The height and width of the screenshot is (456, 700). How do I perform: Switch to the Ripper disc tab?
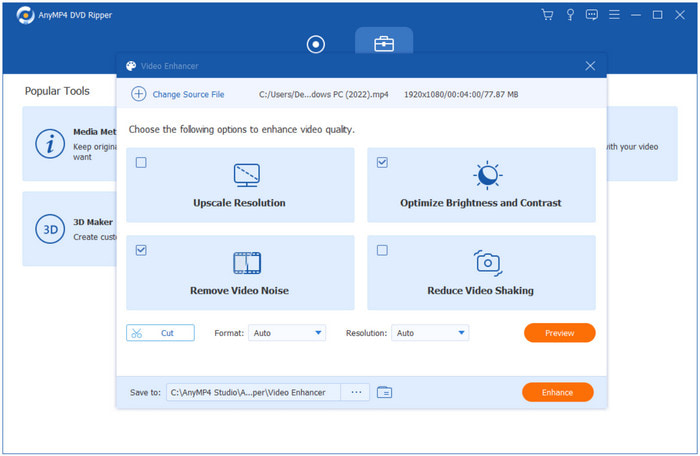pyautogui.click(x=316, y=44)
